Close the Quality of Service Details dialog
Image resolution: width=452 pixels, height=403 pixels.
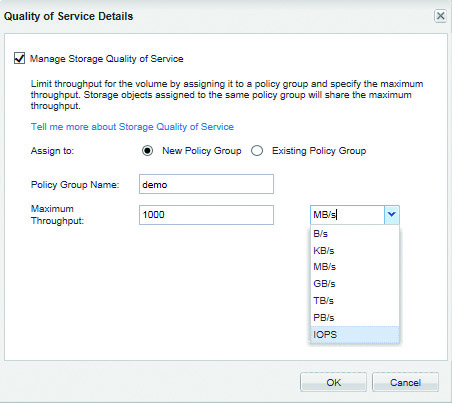tap(440, 16)
